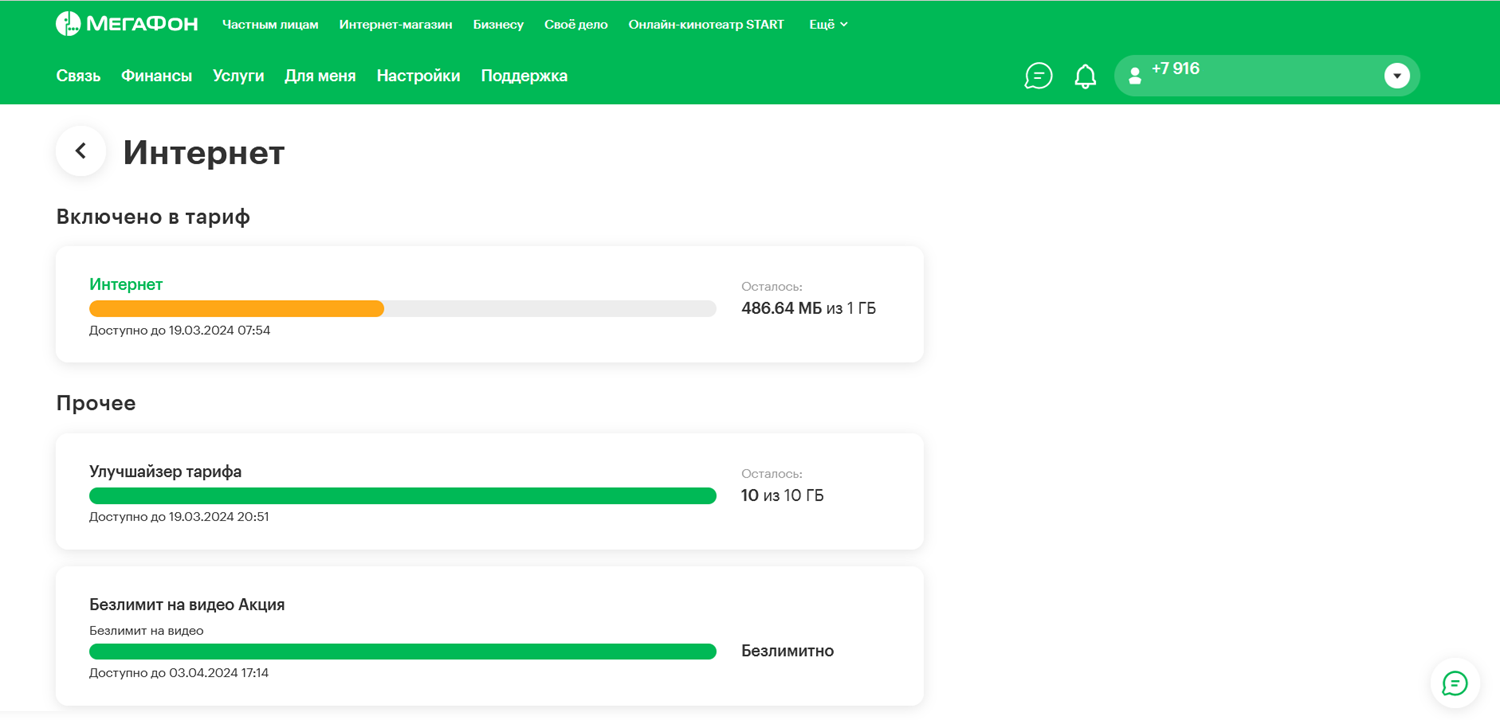Open the Настройки menu
1500x720 pixels.
[x=418, y=76]
